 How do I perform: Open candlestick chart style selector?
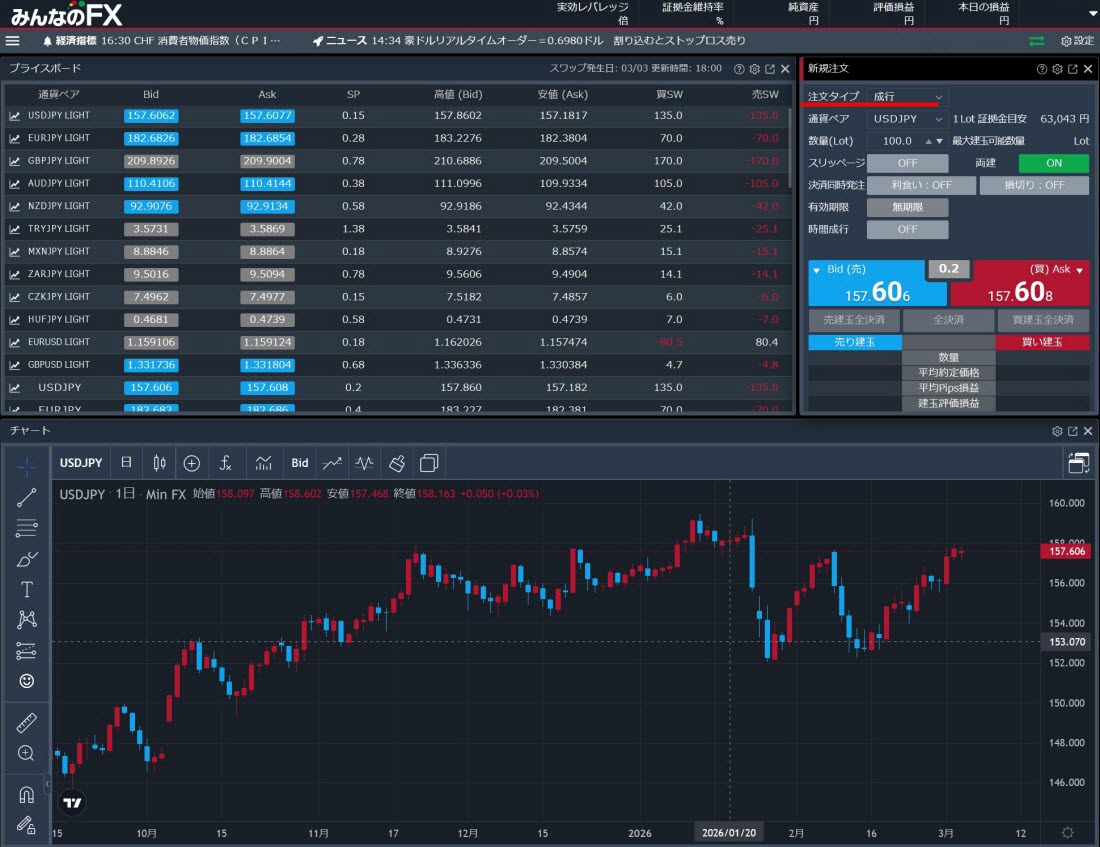tap(158, 463)
